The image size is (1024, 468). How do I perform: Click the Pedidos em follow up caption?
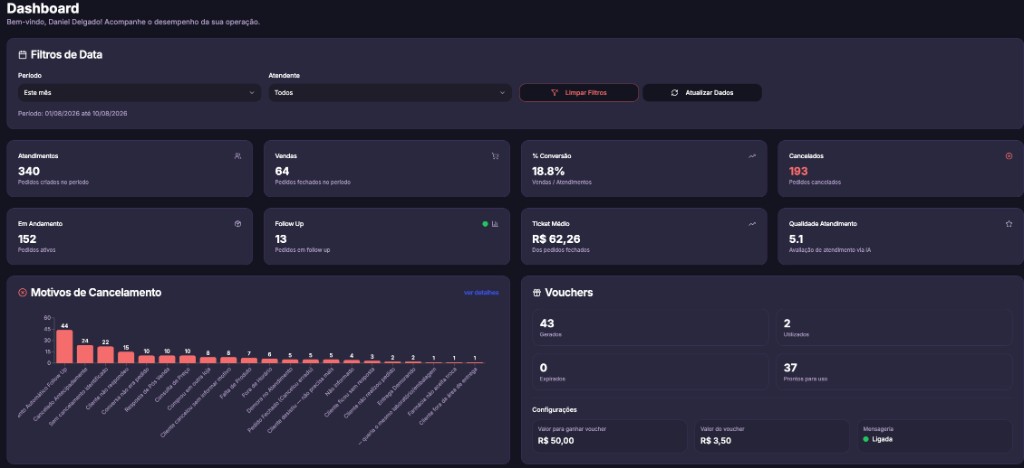[x=302, y=250]
